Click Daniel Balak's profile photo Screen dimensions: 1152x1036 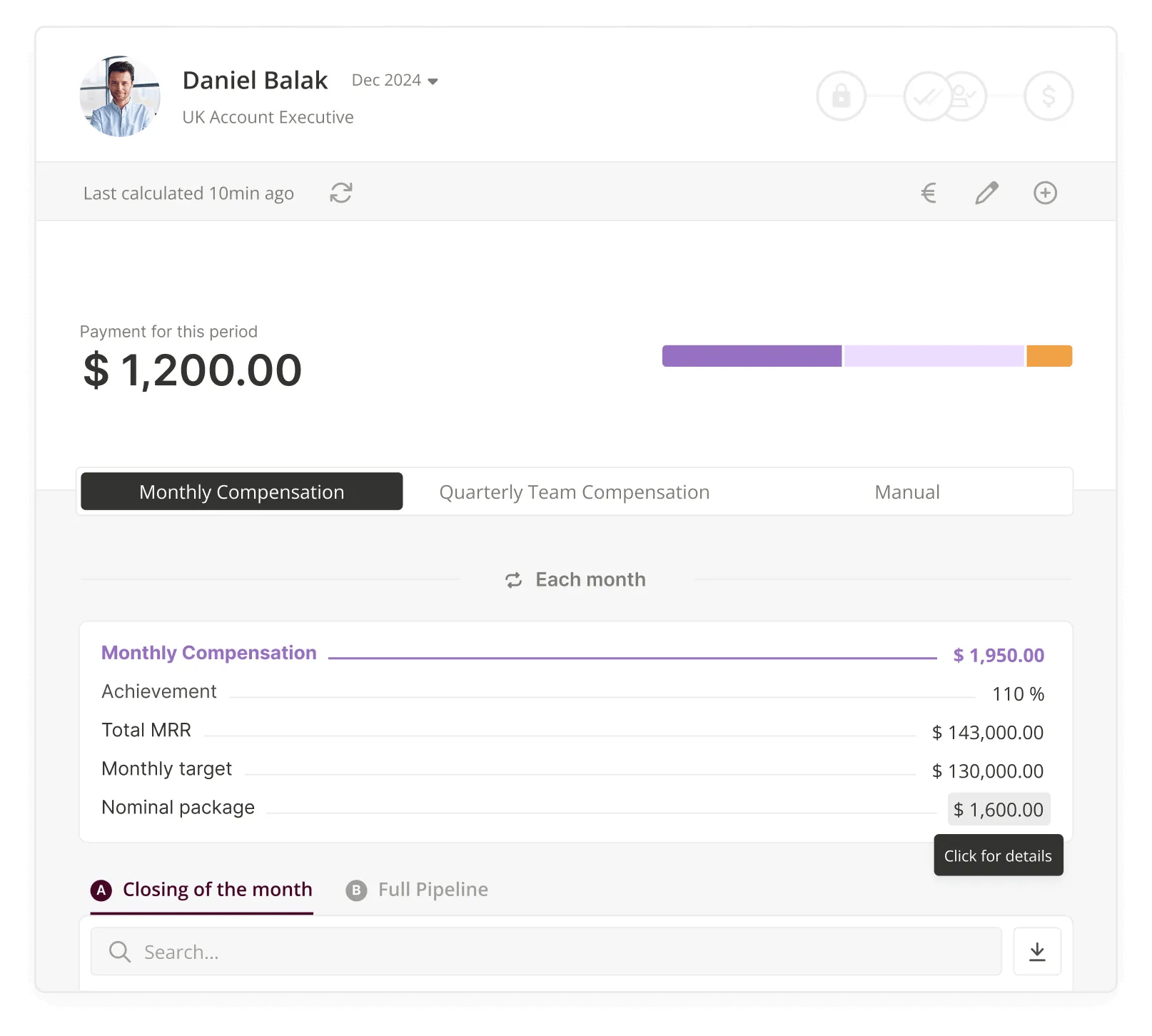(120, 96)
